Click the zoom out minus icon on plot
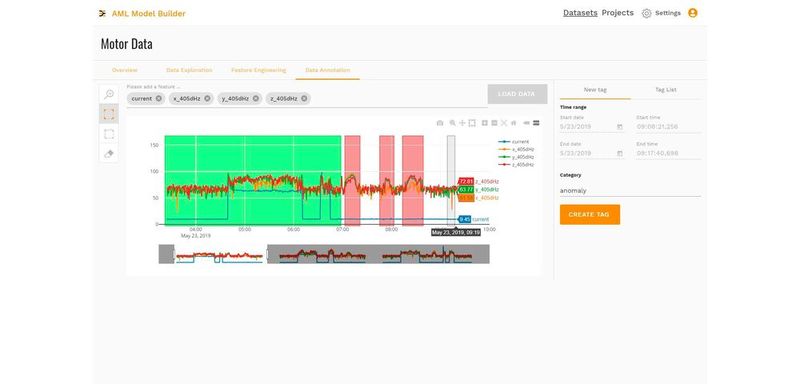Image resolution: width=800 pixels, height=384 pixels. point(494,123)
